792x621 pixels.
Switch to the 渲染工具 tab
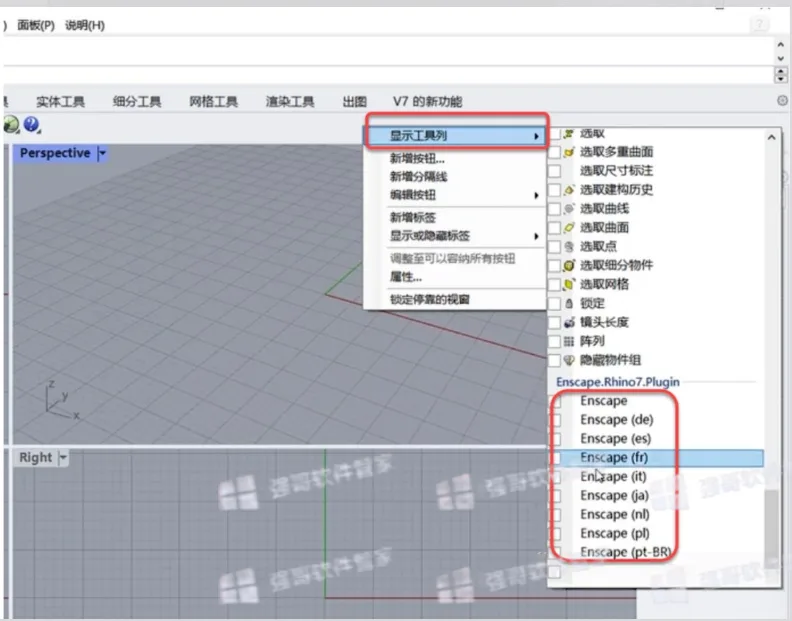(x=290, y=102)
